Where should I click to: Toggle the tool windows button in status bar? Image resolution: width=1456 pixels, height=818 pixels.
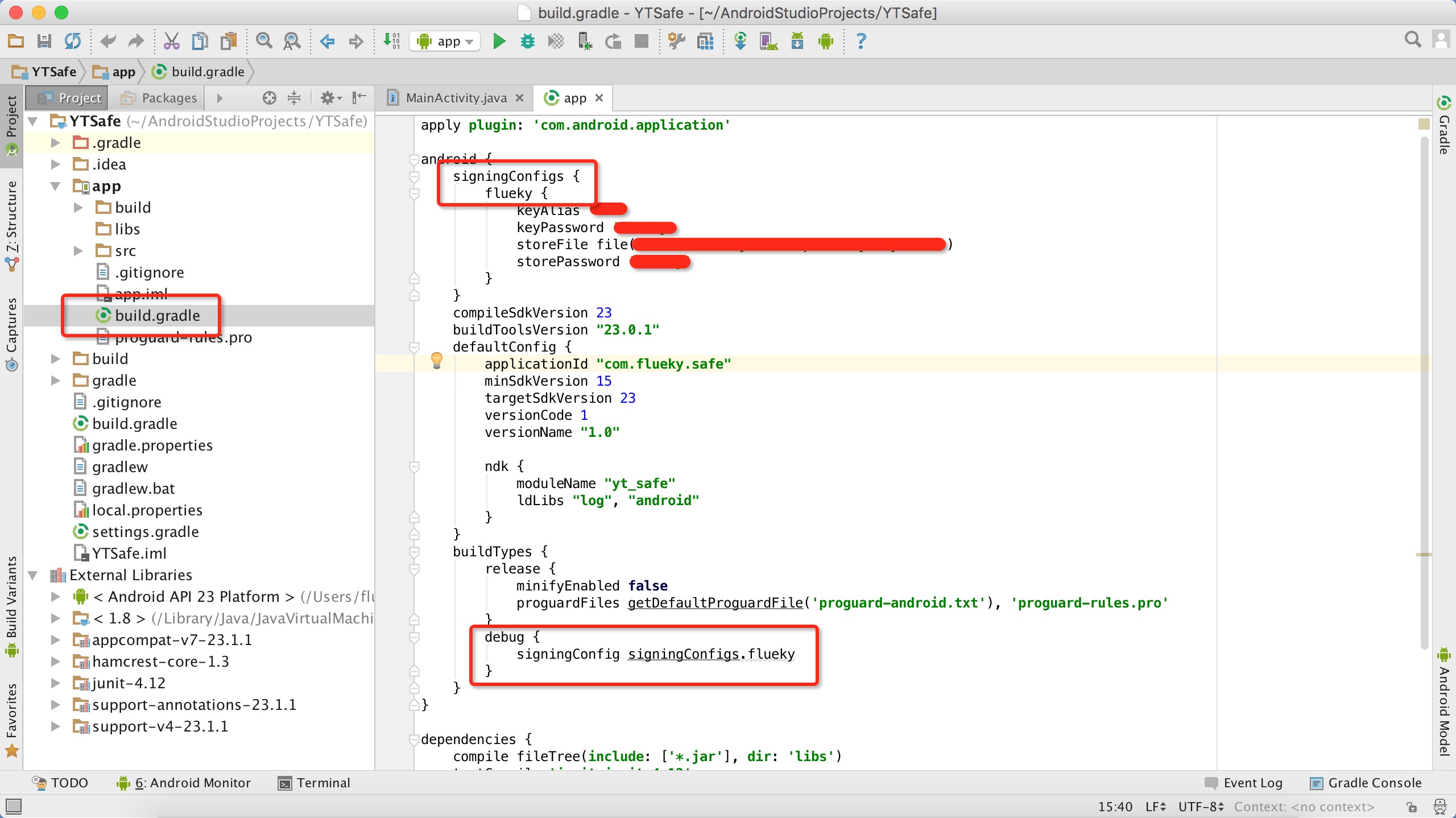pyautogui.click(x=14, y=806)
